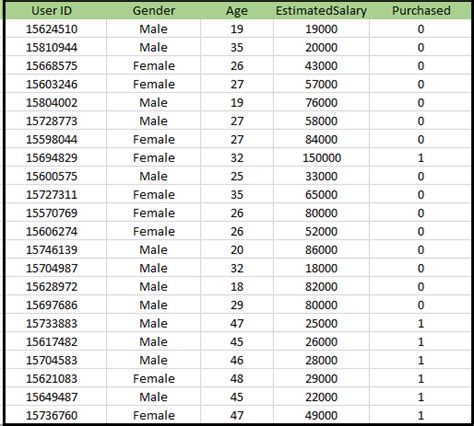Viewport: 474px width, 426px height.
Task: Select the Age cell showing 18
Action: pyautogui.click(x=237, y=287)
